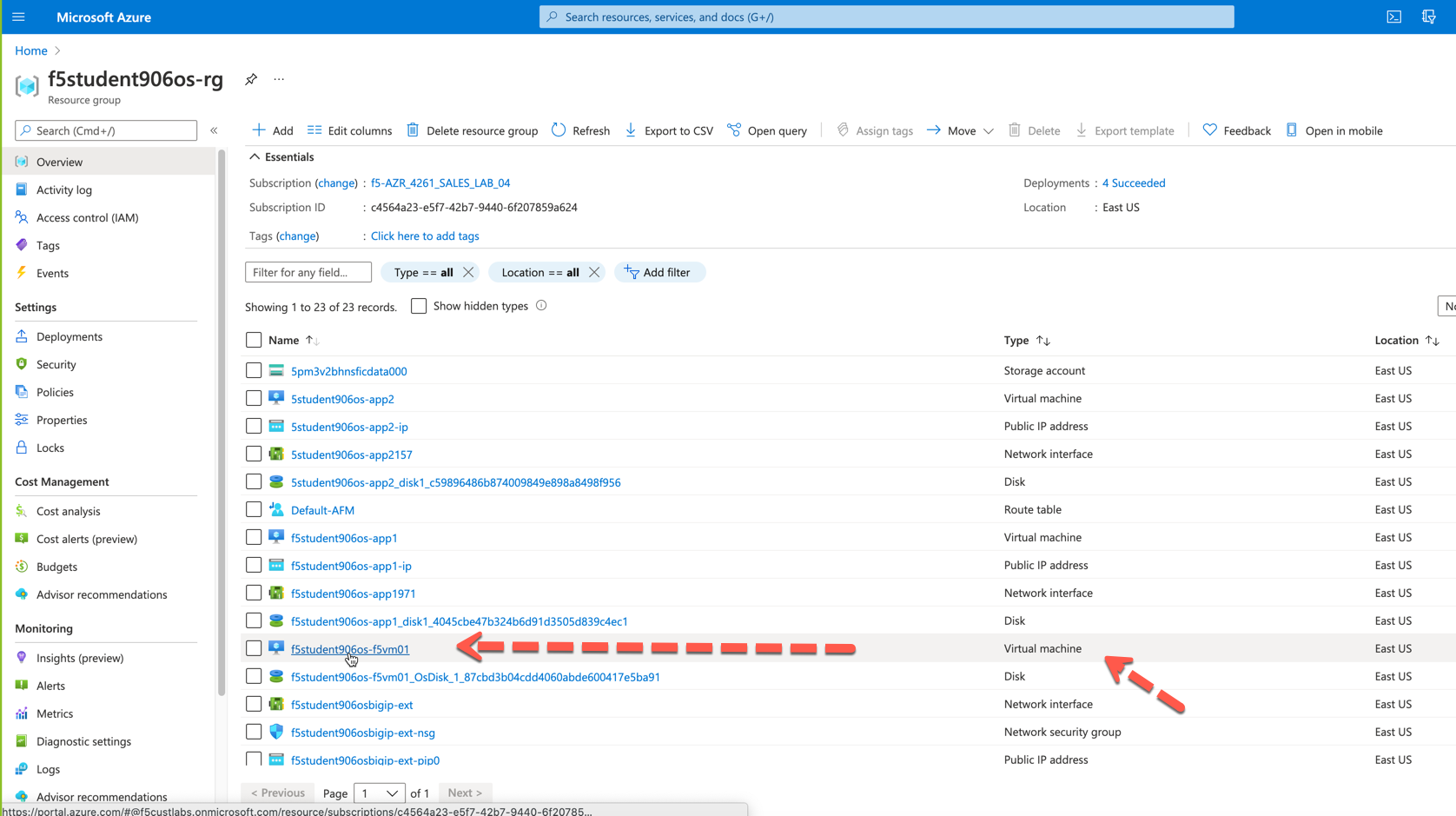The image size is (1456, 816).
Task: Click the Filter for any field box
Action: click(x=308, y=272)
